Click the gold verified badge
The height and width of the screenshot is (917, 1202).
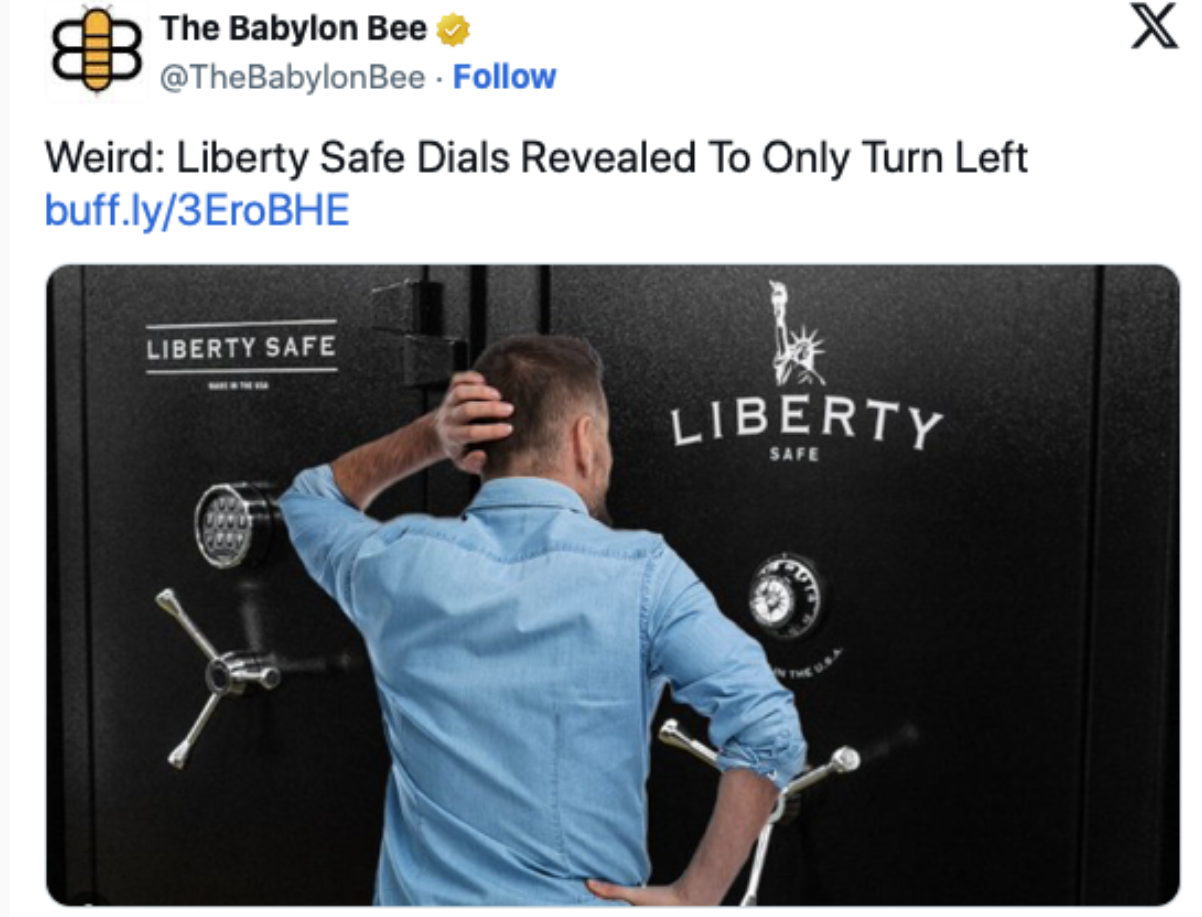click(x=454, y=31)
